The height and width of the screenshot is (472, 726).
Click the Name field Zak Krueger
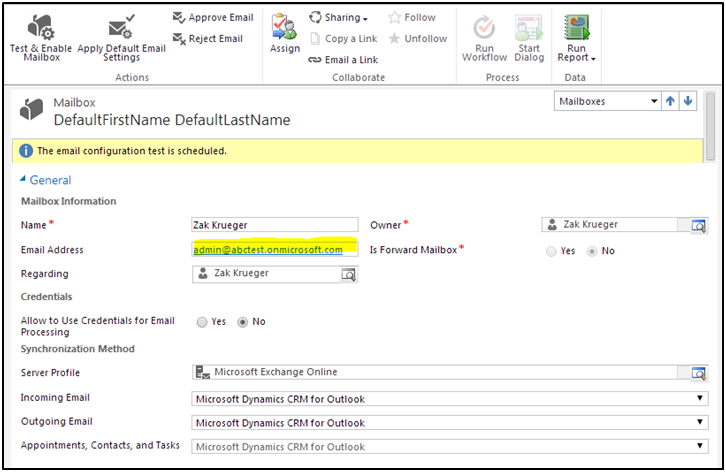[x=275, y=225]
